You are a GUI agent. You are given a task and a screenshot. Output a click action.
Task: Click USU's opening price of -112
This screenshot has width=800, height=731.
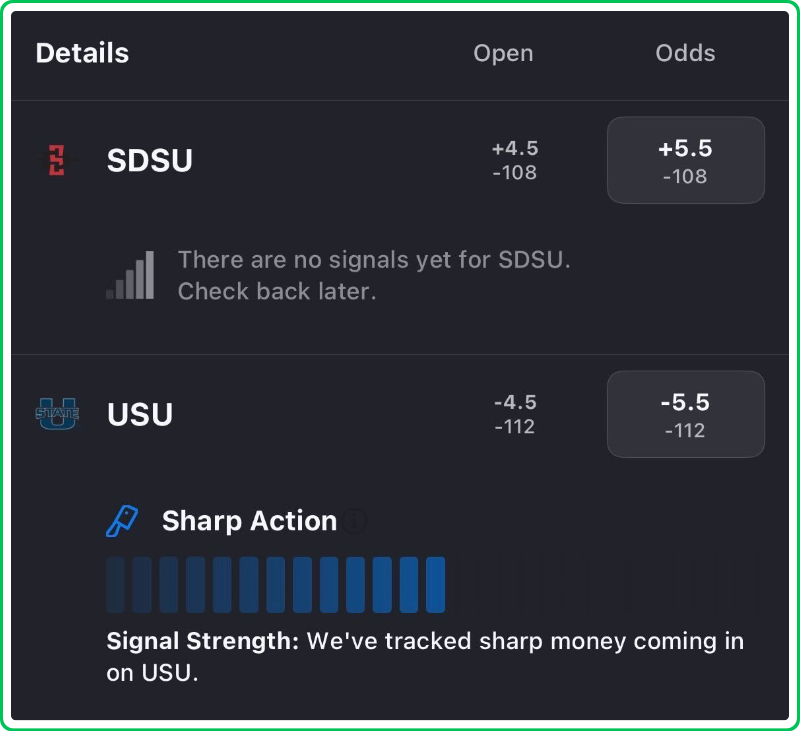tap(515, 427)
